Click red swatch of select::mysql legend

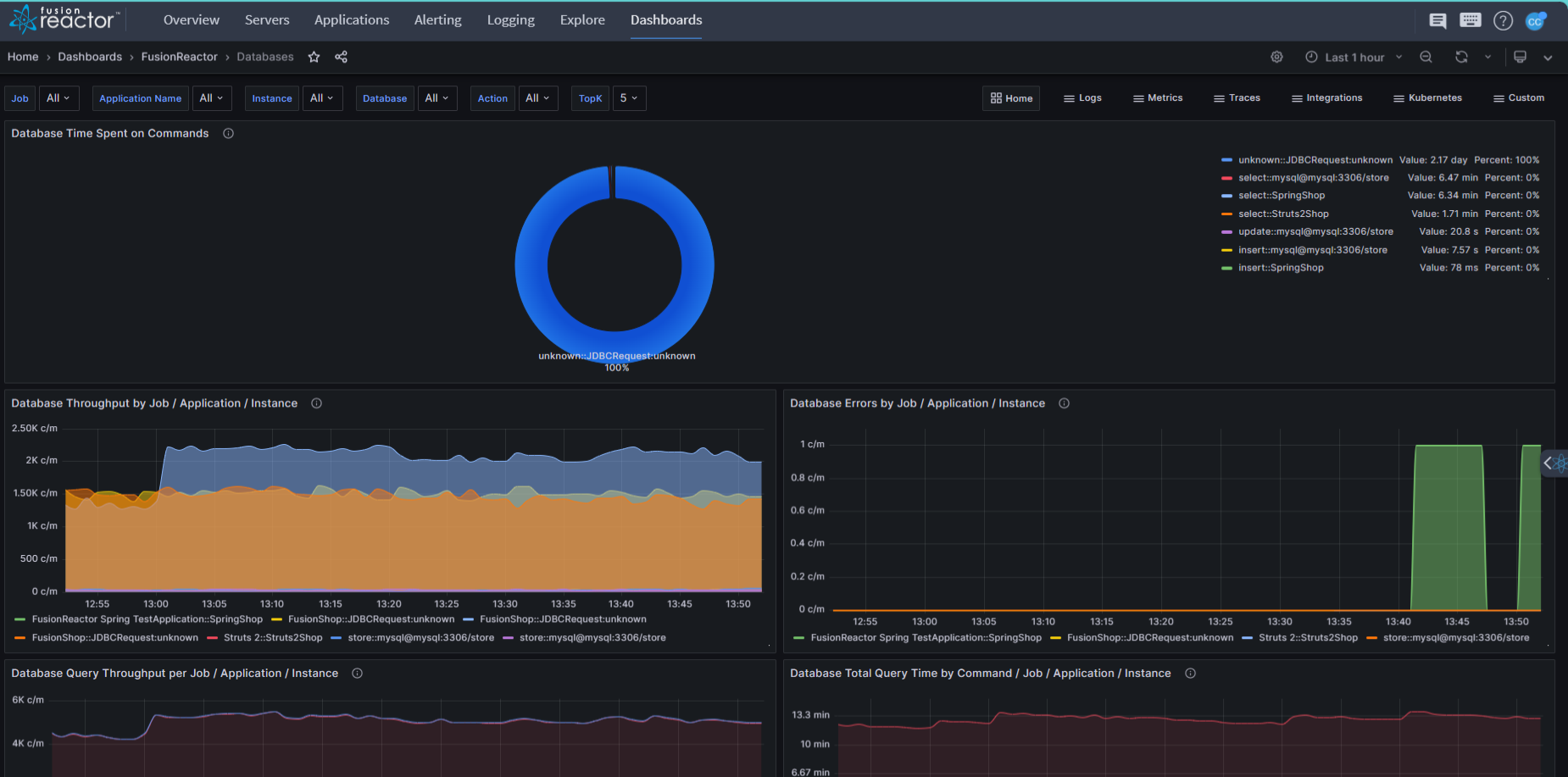point(1226,178)
